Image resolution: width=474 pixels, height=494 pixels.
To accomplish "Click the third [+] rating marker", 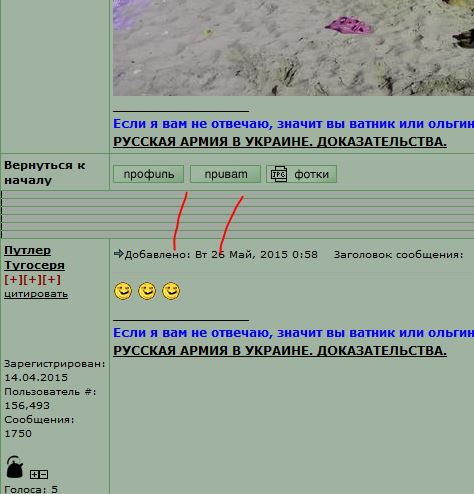I will click(x=51, y=279).
